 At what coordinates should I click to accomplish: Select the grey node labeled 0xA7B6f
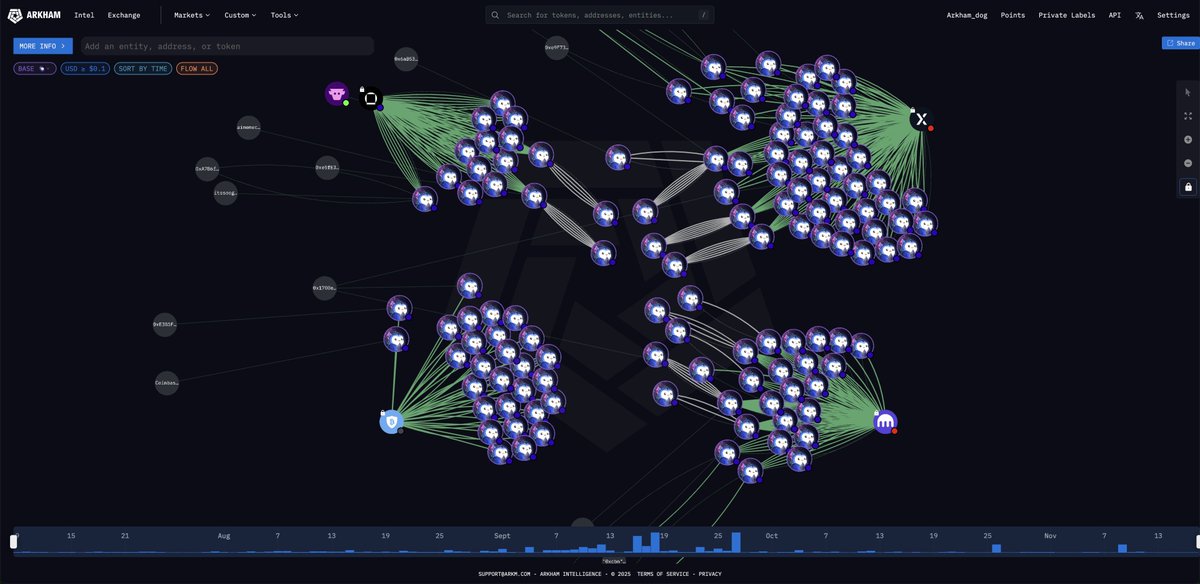(207, 170)
